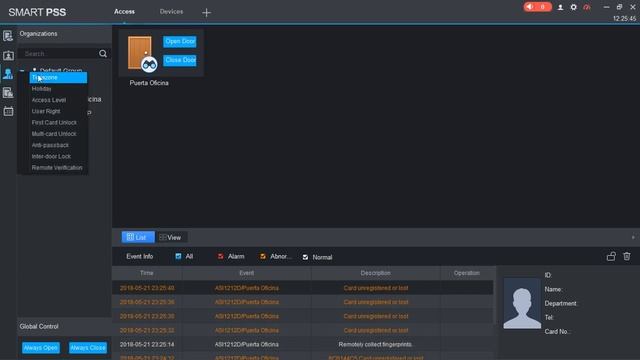Click the Operation column header
Image resolution: width=640 pixels, height=360 pixels.
tap(467, 273)
